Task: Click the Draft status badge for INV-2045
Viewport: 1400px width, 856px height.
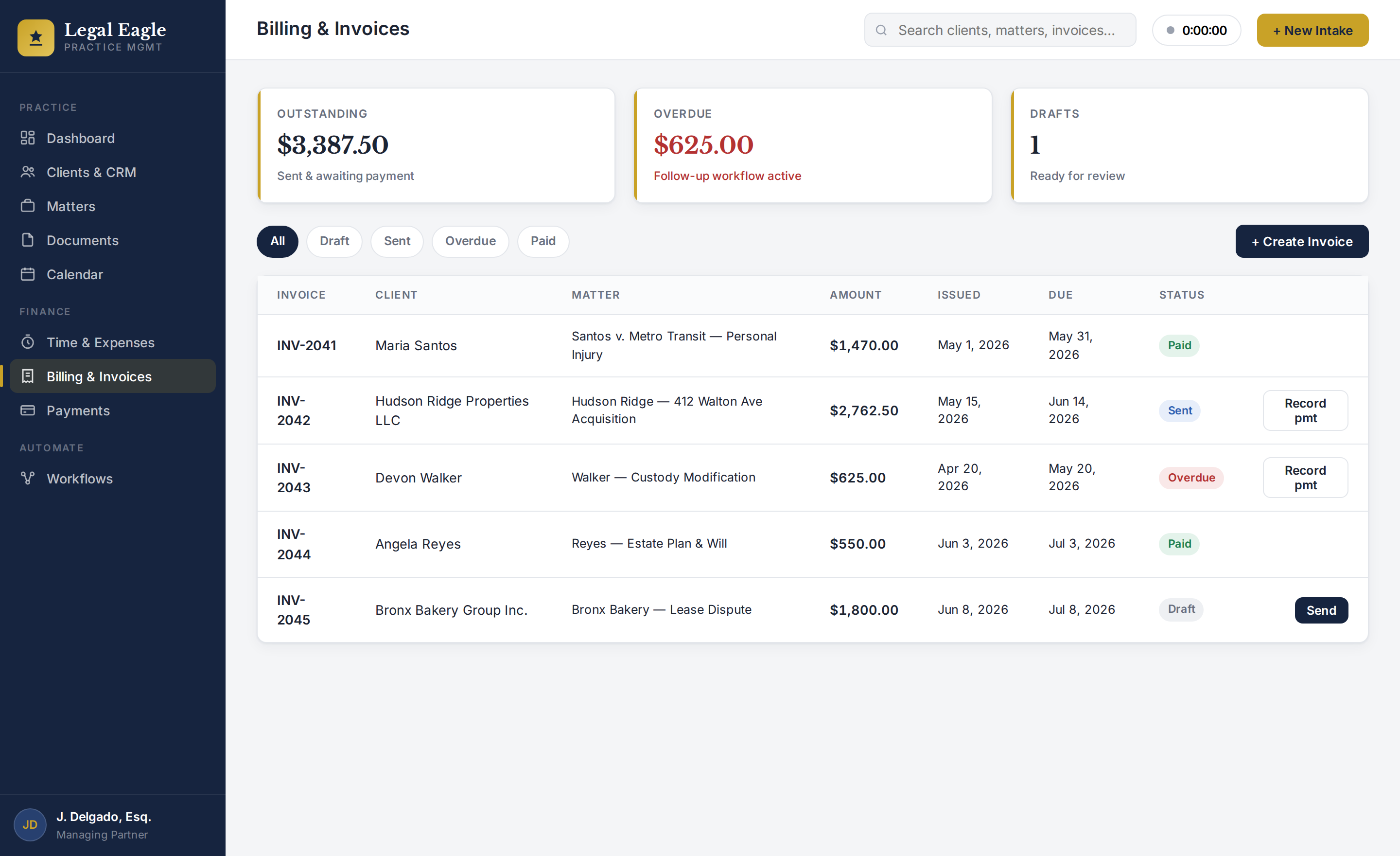Action: click(x=1181, y=609)
